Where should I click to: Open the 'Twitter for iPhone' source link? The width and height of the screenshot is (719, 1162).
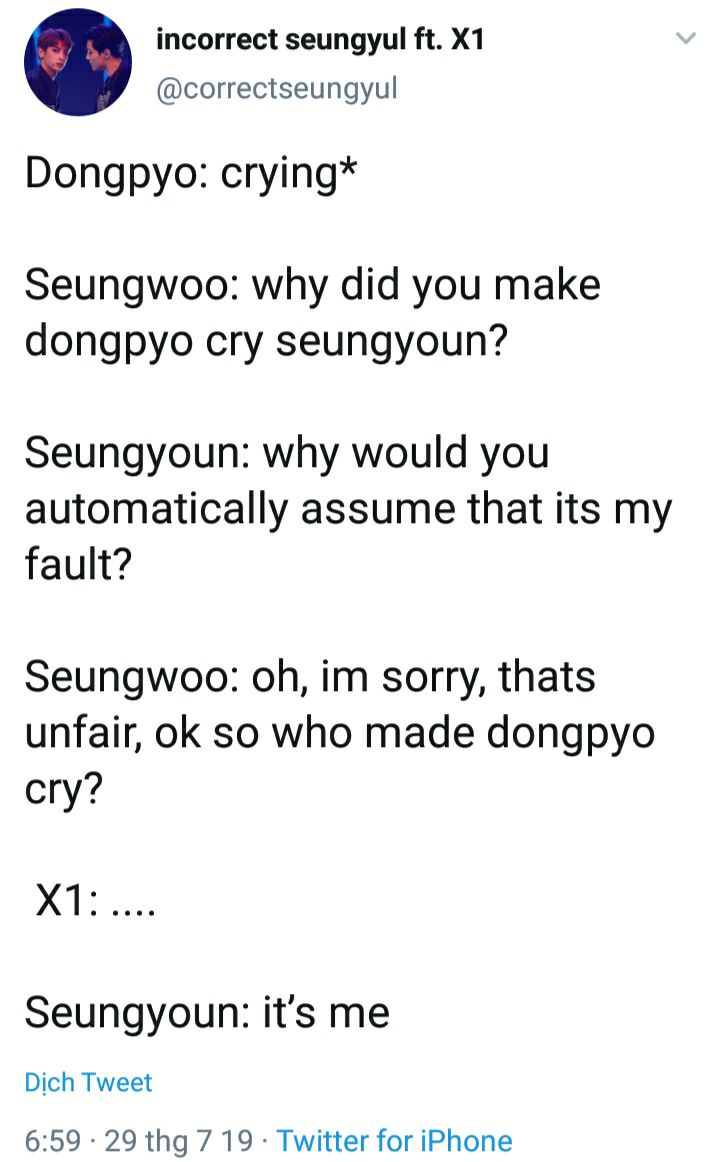tap(394, 1141)
